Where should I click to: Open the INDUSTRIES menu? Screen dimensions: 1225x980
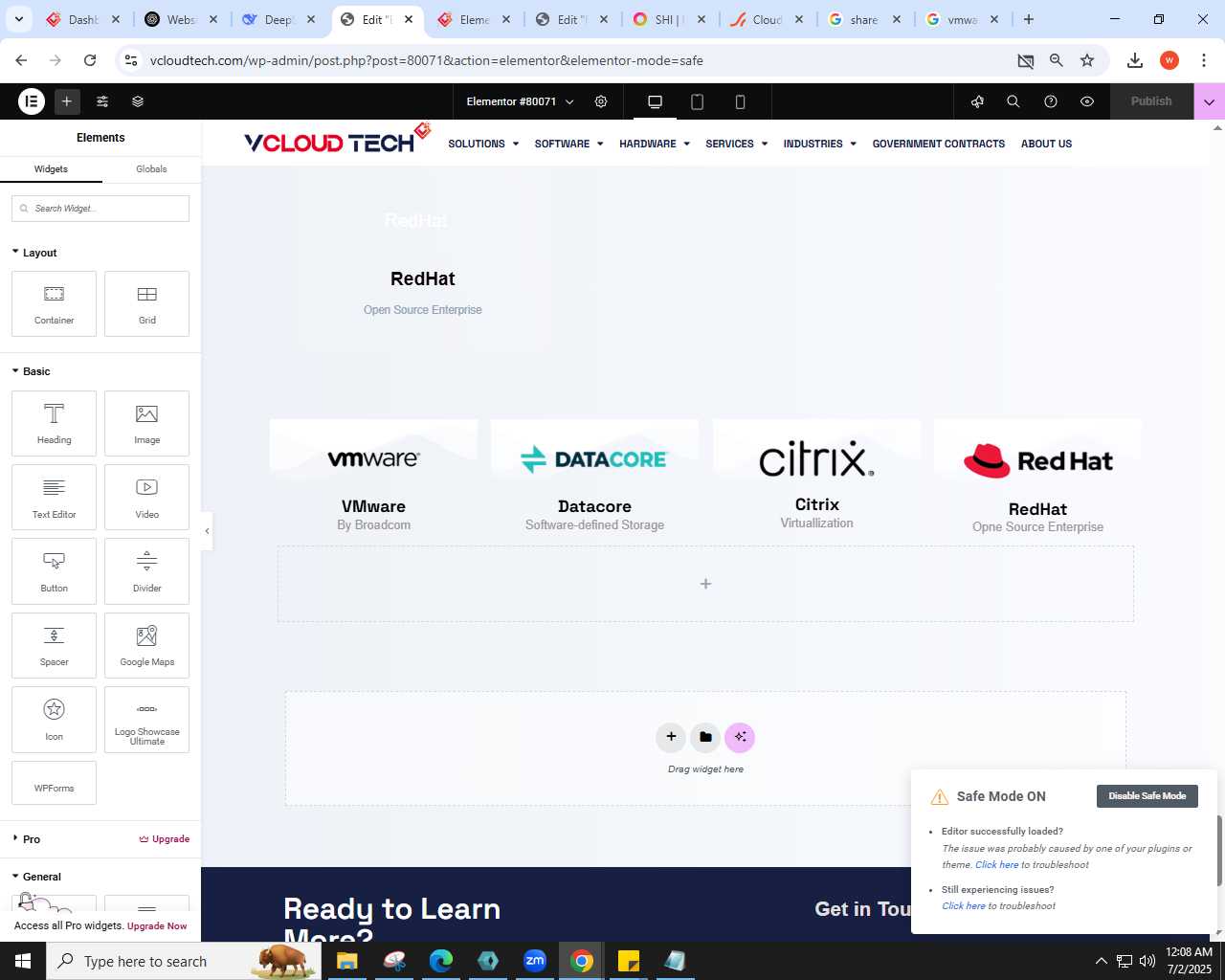click(820, 144)
